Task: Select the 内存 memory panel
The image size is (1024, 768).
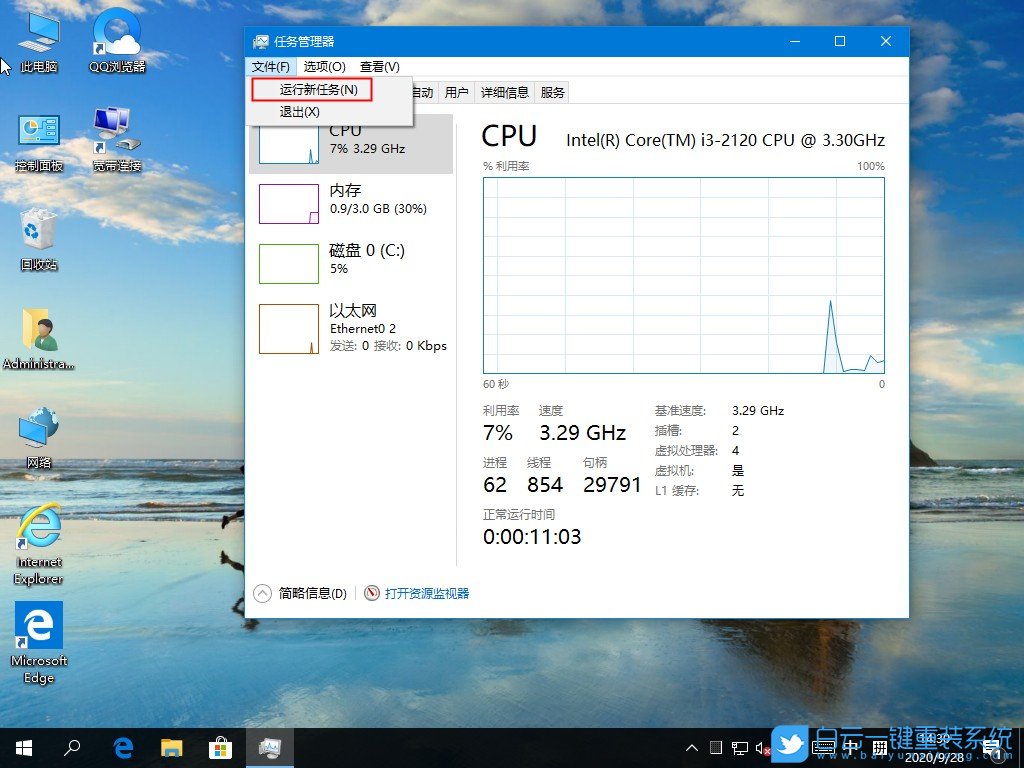Action: point(350,200)
